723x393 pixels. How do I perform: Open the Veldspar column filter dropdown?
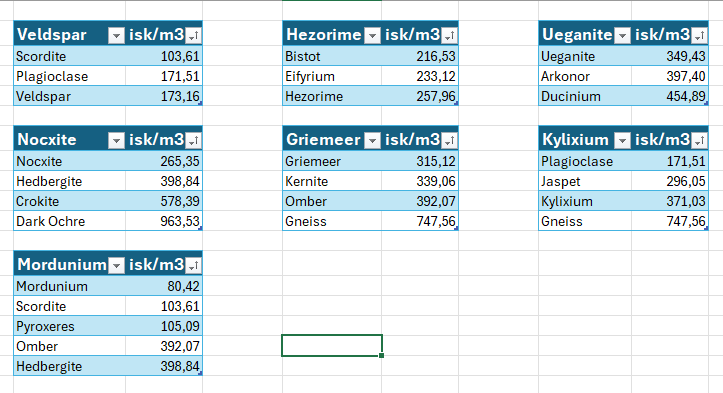coord(116,36)
